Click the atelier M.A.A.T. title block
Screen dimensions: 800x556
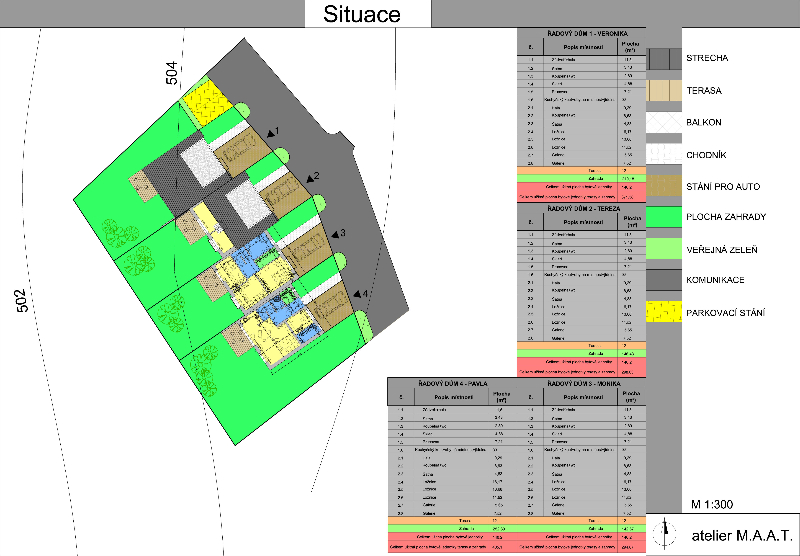point(741,534)
